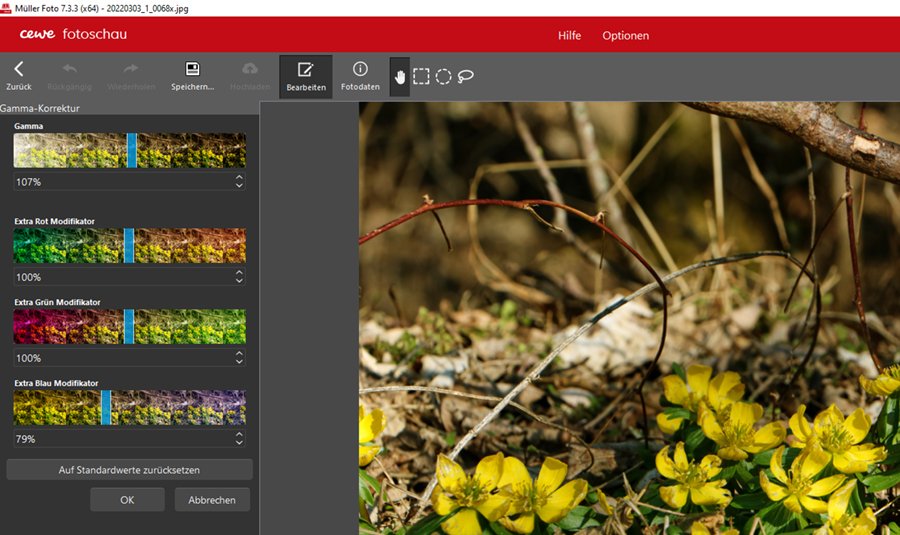Image resolution: width=900 pixels, height=535 pixels.
Task: Click the Gamma slider handle
Action: tap(131, 150)
